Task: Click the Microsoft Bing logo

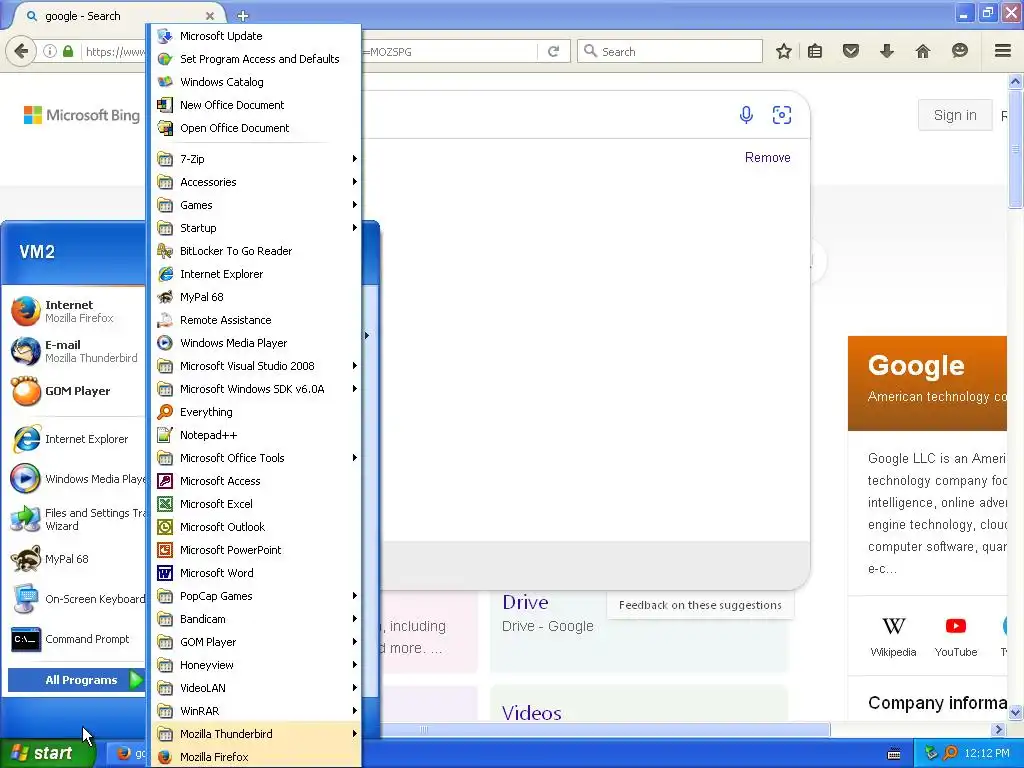Action: (82, 115)
